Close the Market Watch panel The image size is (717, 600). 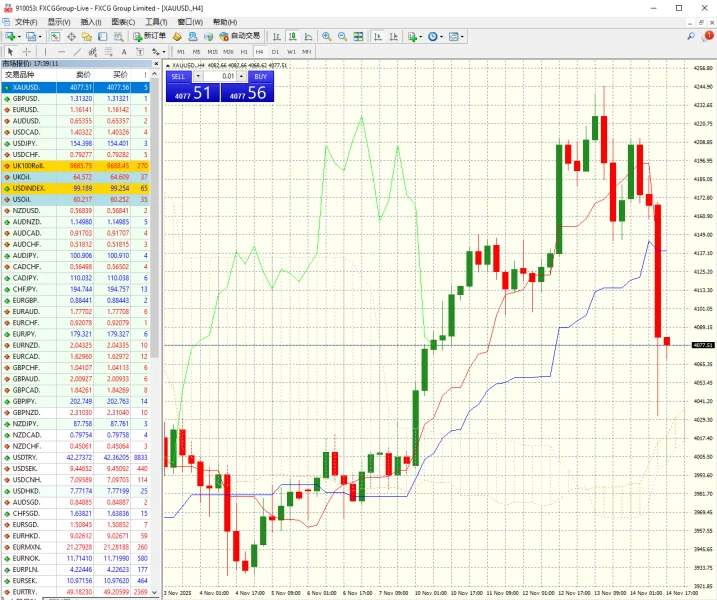tap(156, 64)
